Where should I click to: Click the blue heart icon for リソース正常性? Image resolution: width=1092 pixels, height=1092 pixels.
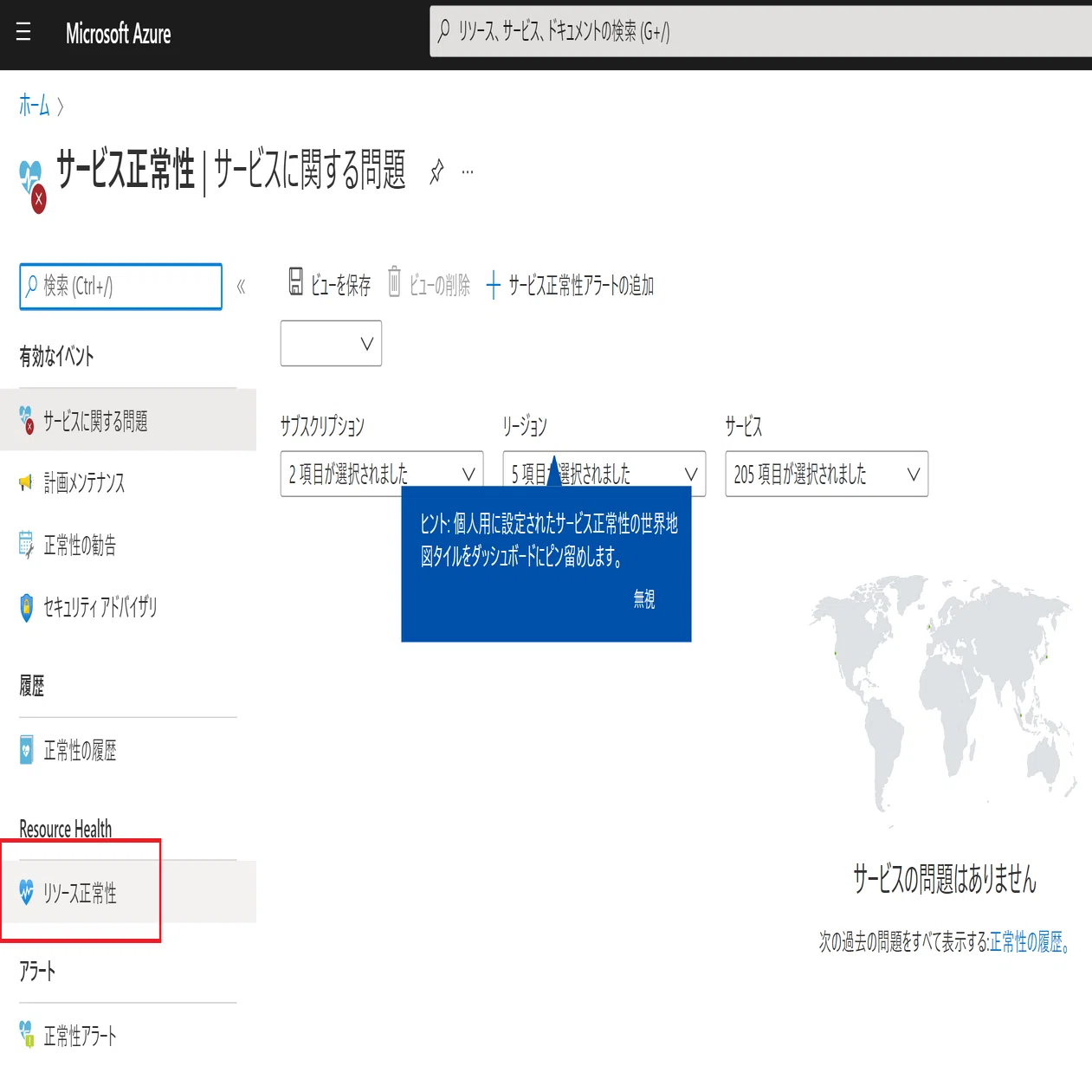pos(26,892)
